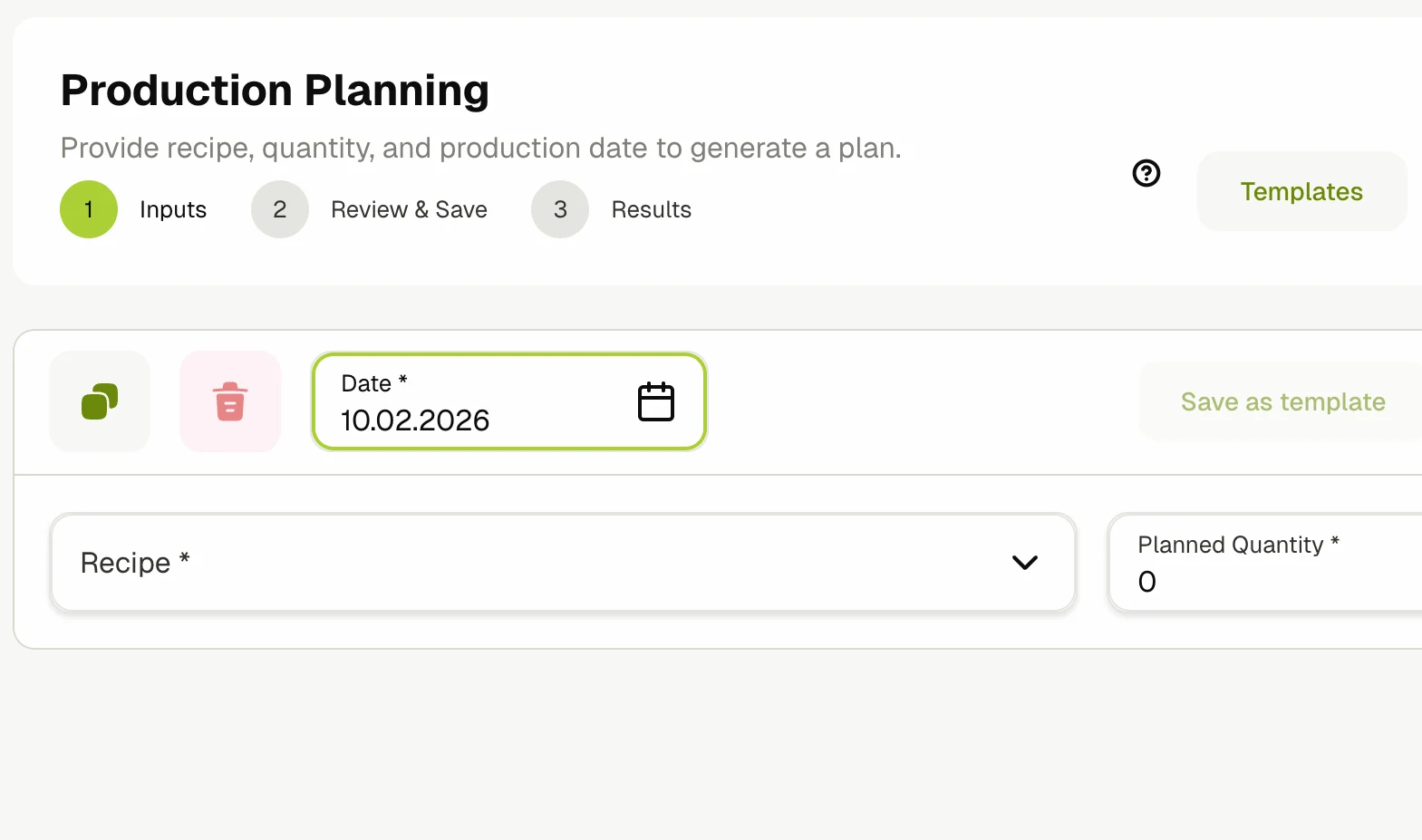Expand the Recipe dropdown chevron arrow
1422x840 pixels.
pos(1024,563)
